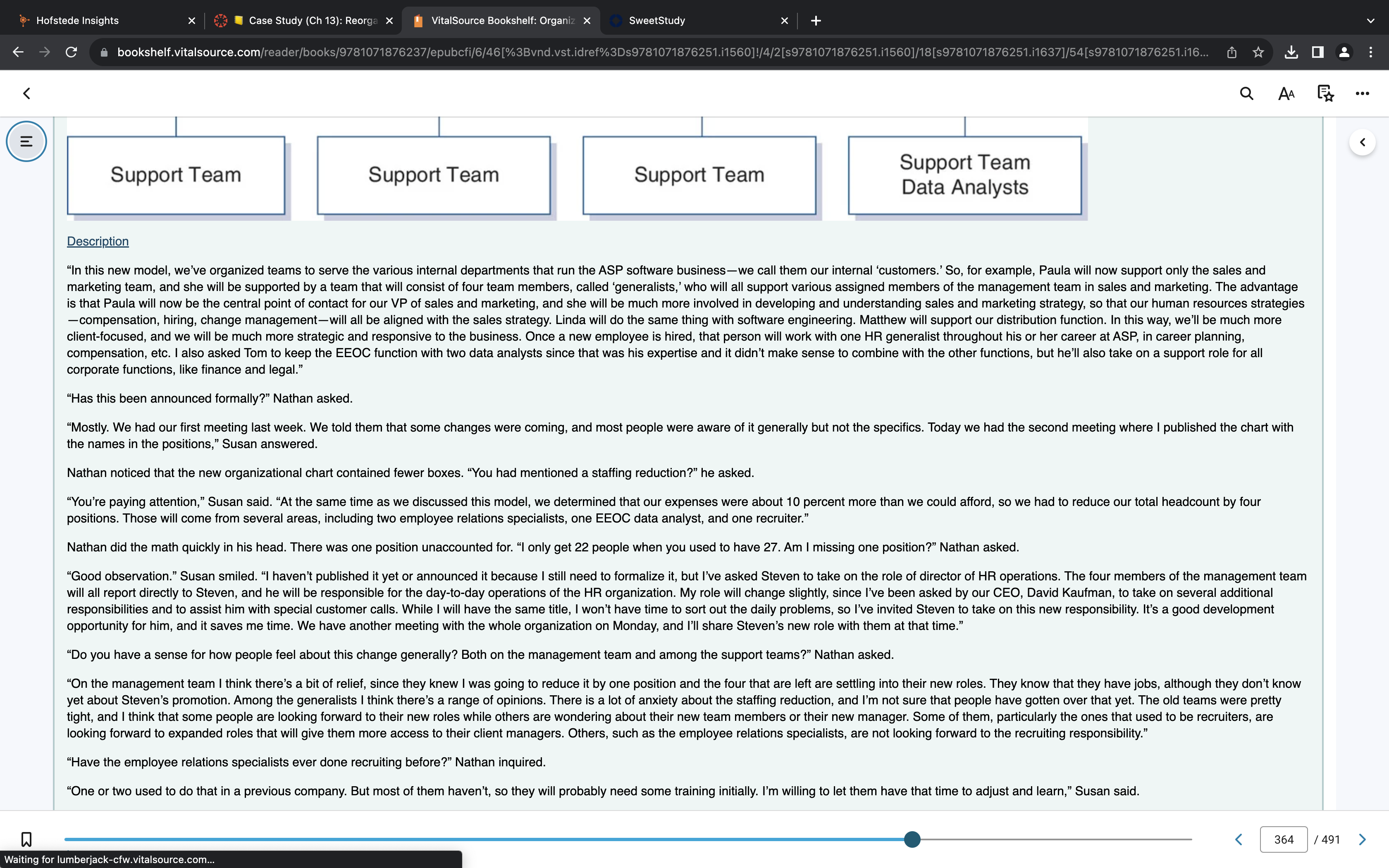Click the address bar URL
This screenshot has height=868, width=1389.
pyautogui.click(x=663, y=52)
